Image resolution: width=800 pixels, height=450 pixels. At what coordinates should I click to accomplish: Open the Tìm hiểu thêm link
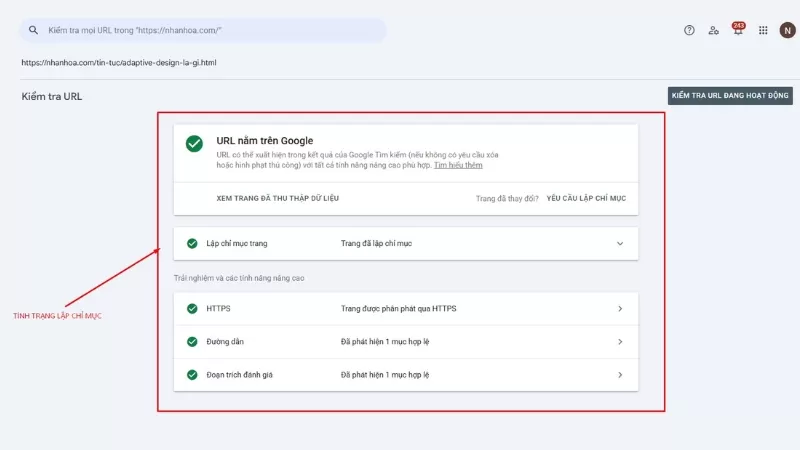pos(458,165)
